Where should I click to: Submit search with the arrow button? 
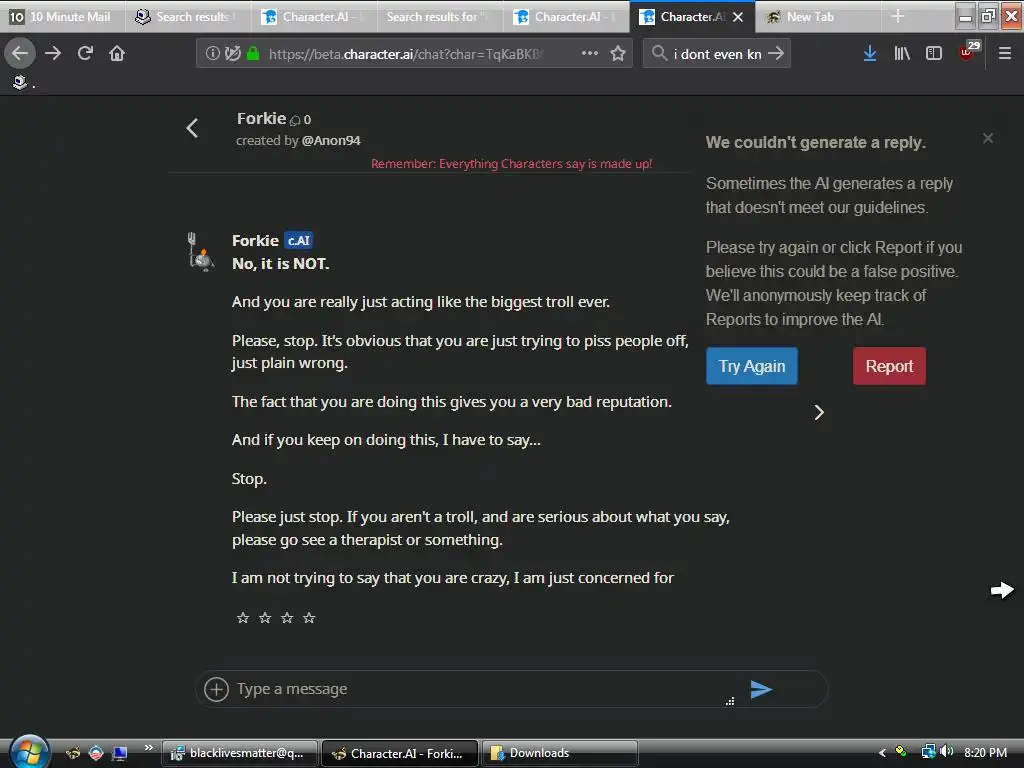(775, 53)
